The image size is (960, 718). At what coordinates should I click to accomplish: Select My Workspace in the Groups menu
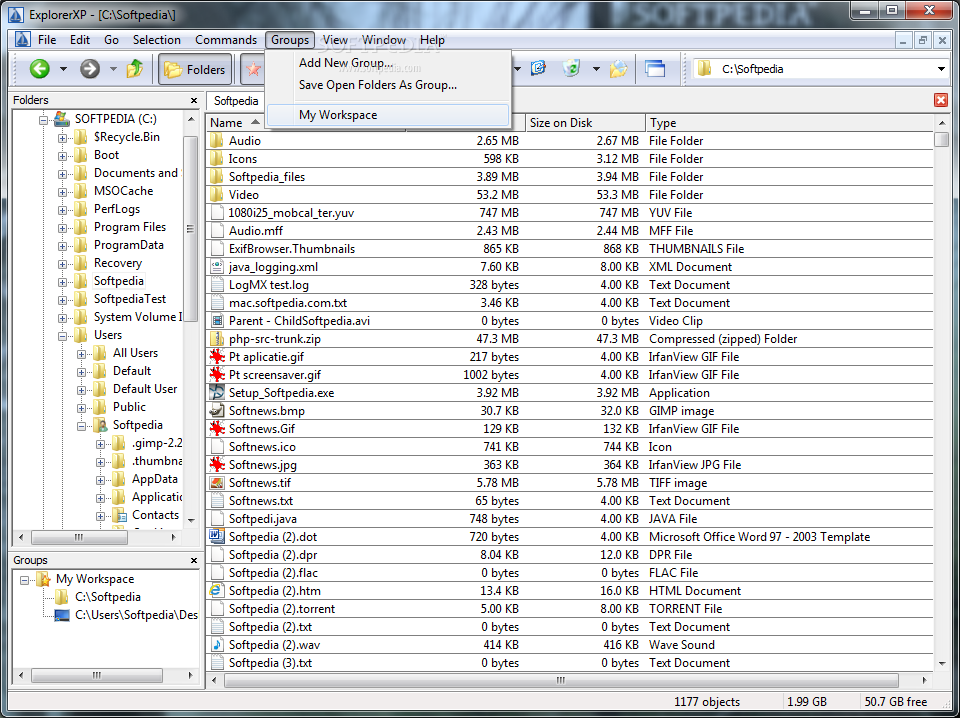click(x=388, y=114)
